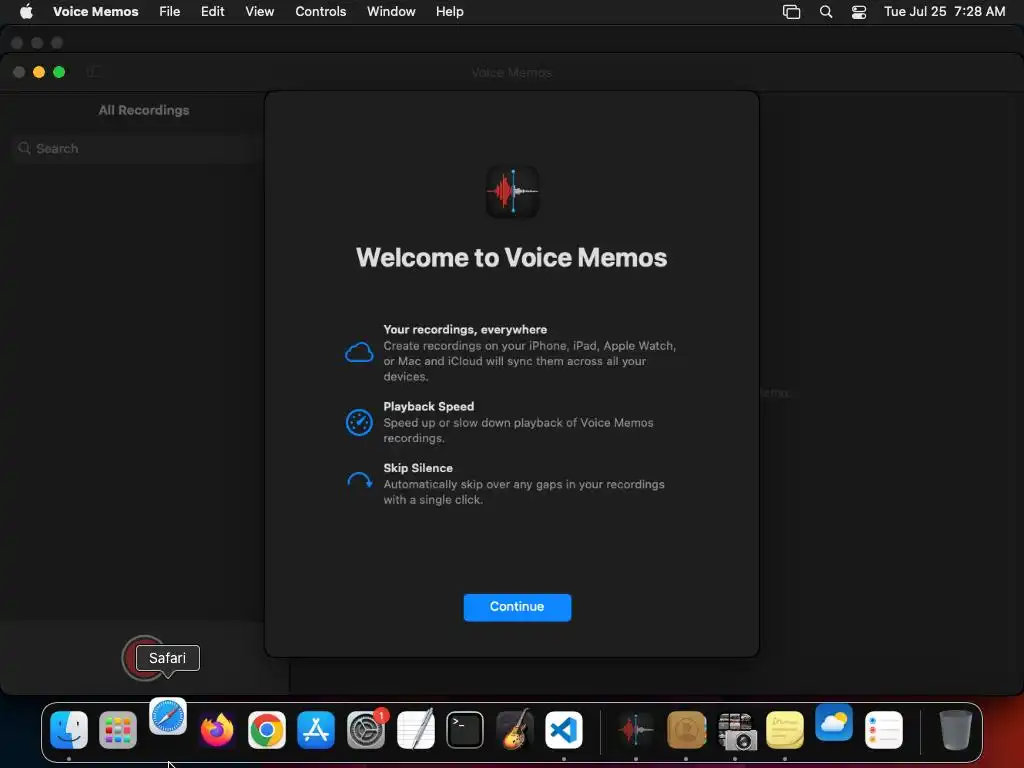Open the Help menu
Screen dimensions: 1024x768
(449, 11)
